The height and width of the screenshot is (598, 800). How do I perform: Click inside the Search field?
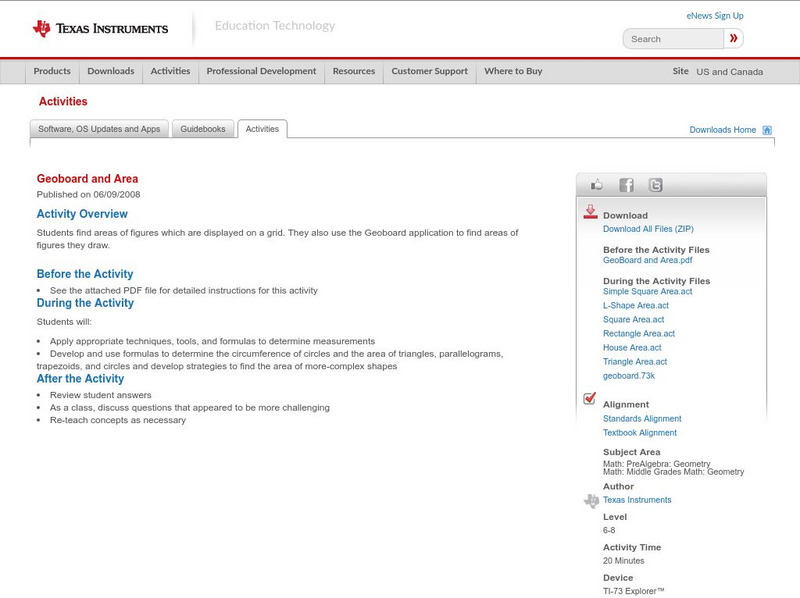(673, 39)
